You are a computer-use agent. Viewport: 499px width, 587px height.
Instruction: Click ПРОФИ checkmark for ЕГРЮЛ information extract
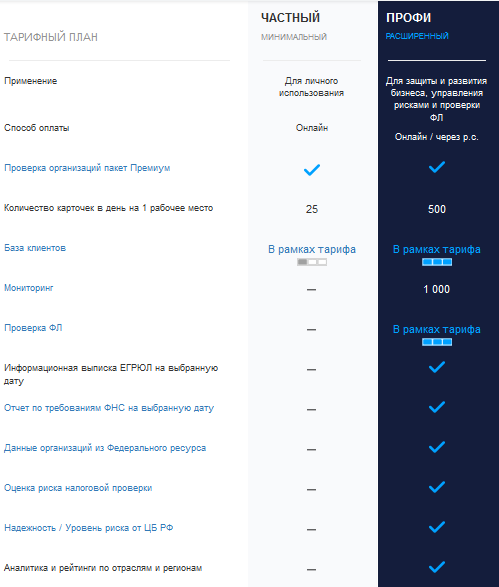437,367
